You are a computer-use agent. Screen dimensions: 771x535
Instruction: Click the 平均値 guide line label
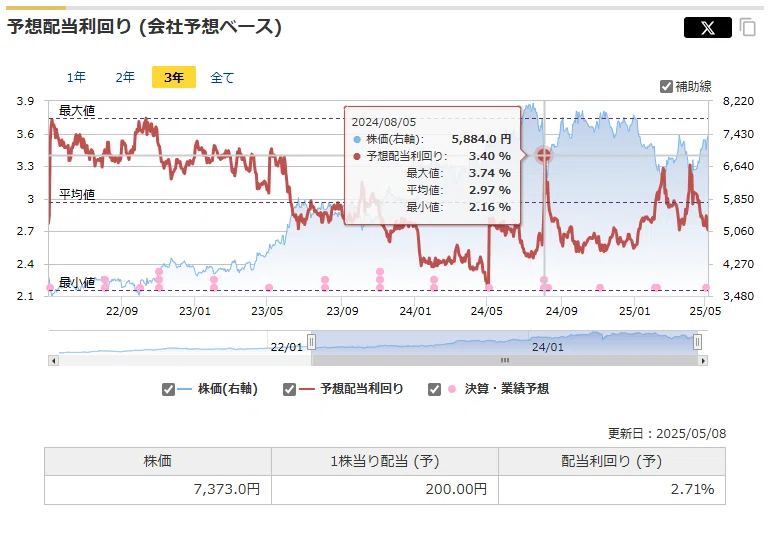click(x=77, y=194)
